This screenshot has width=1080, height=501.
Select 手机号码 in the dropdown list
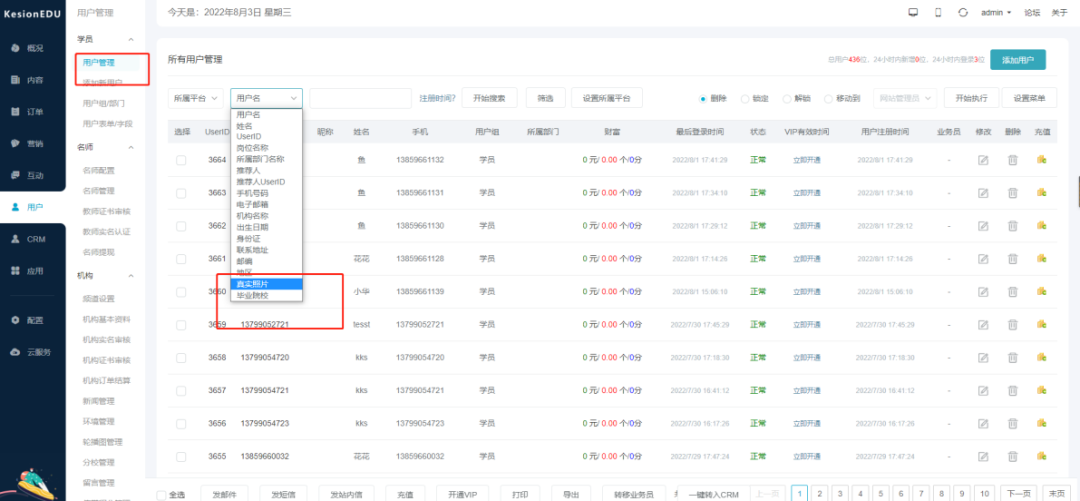[x=253, y=193]
